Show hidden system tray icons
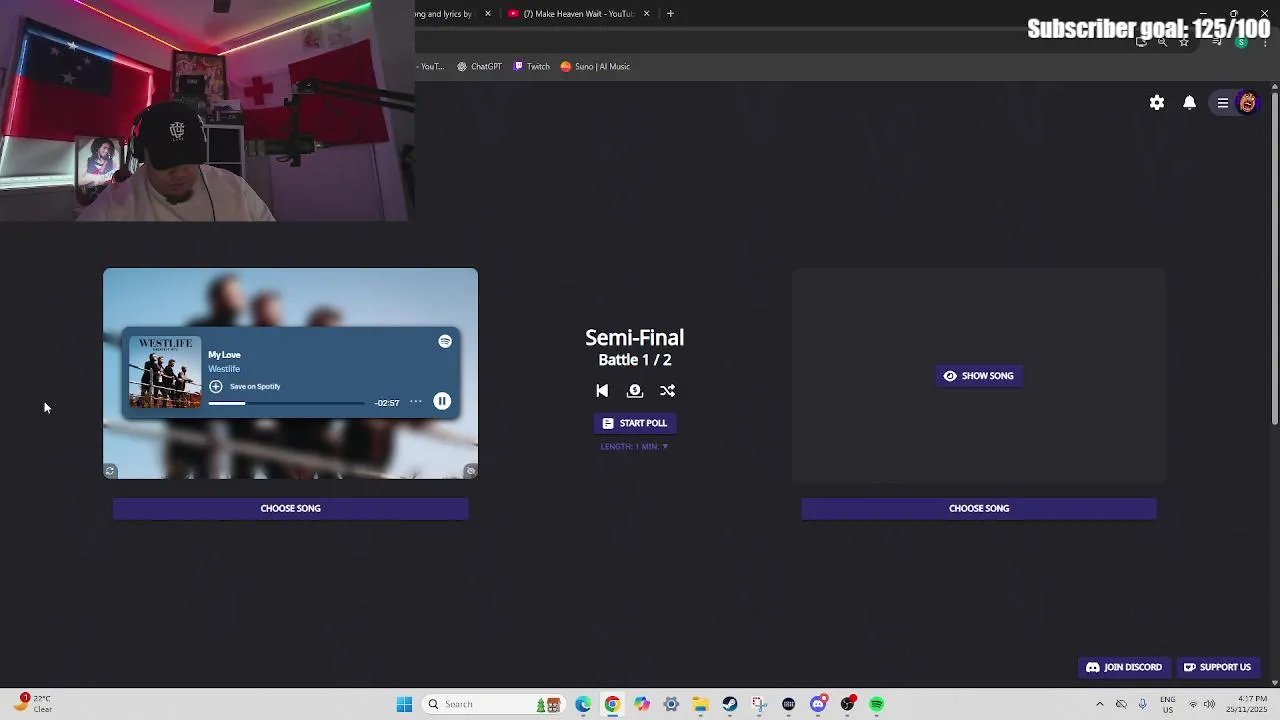Viewport: 1280px width, 720px height. pyautogui.click(x=1100, y=704)
